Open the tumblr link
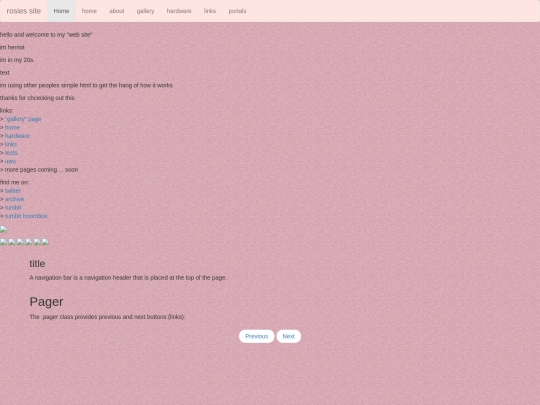 13,208
